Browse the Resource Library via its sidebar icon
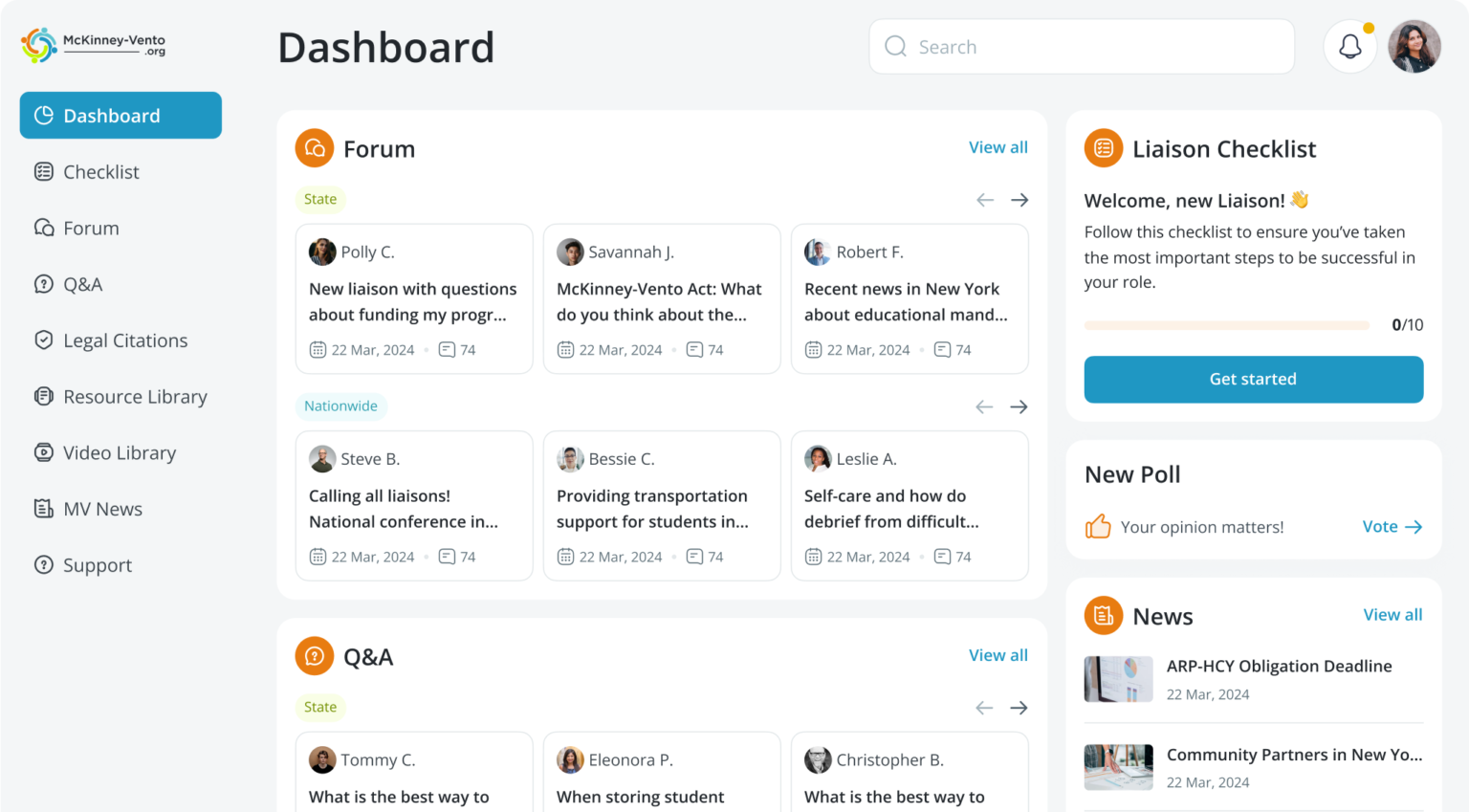 coord(44,396)
